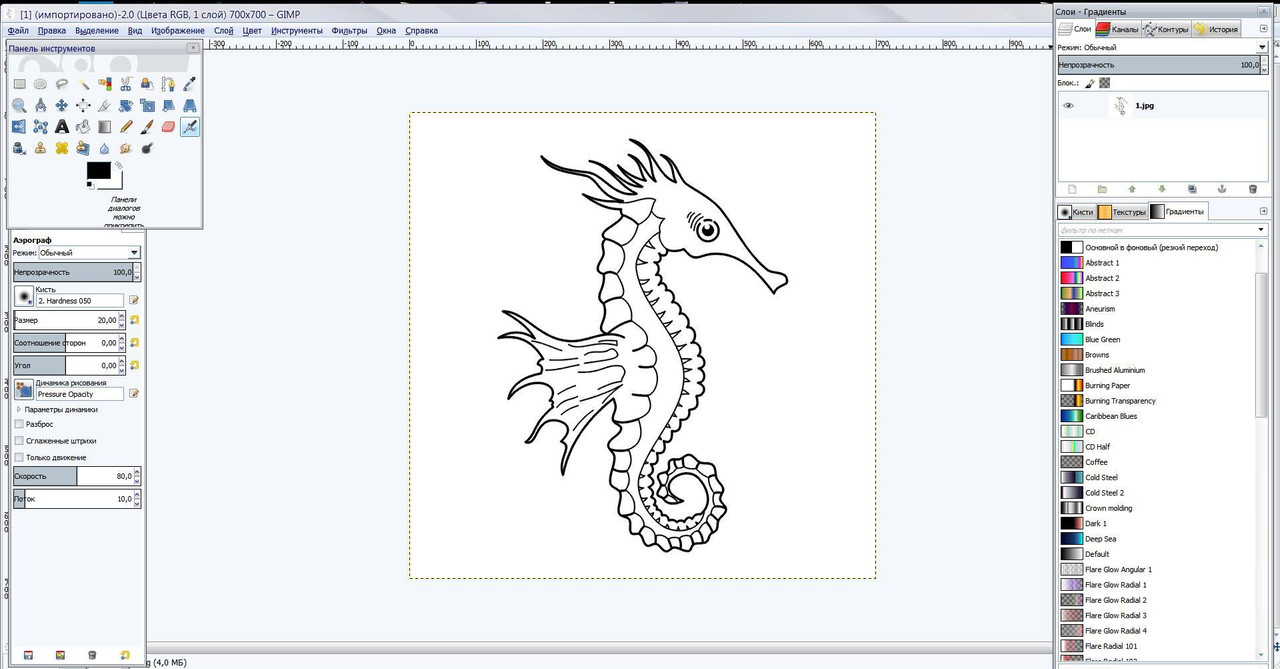1280x669 pixels.
Task: Enable the Только движение checkbox
Action: tap(19, 457)
